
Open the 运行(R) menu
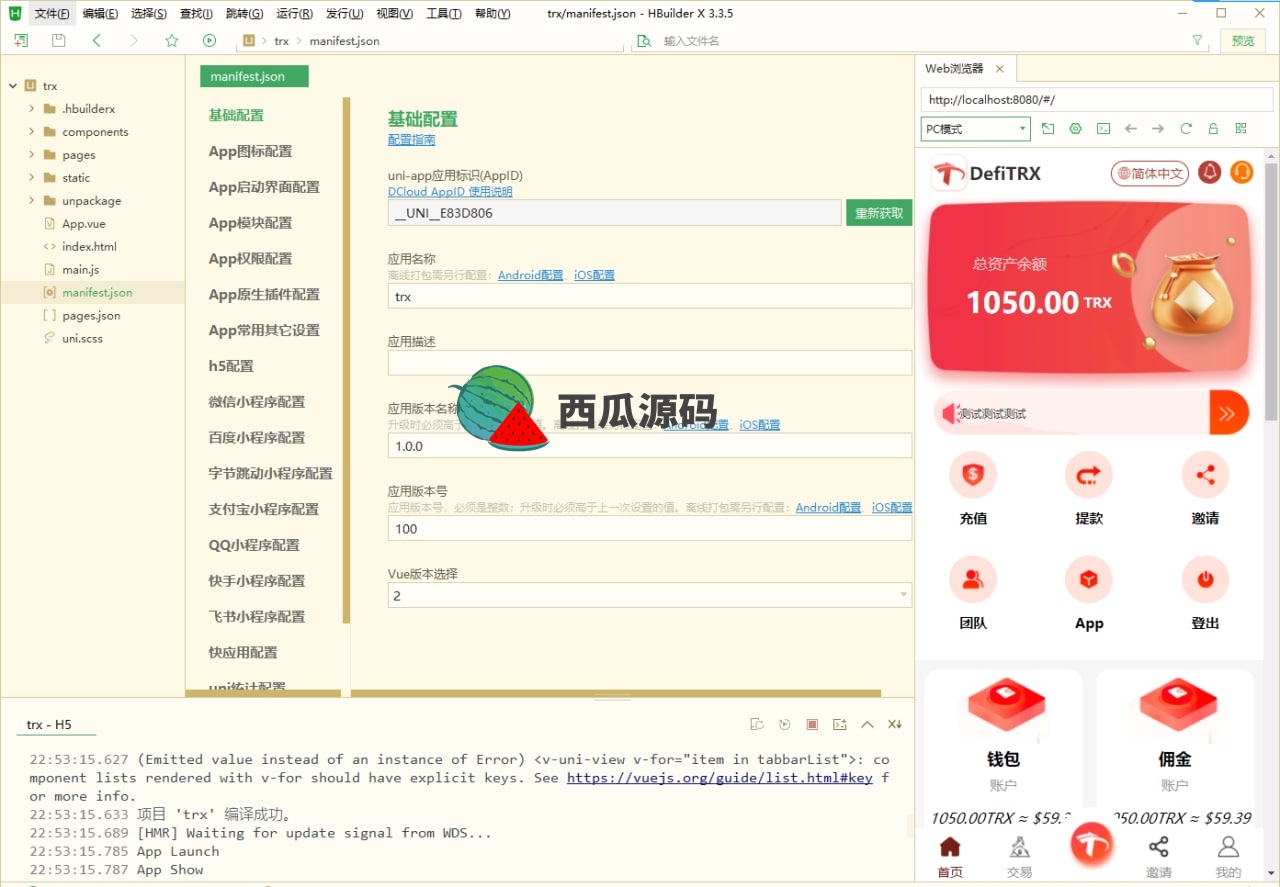294,13
